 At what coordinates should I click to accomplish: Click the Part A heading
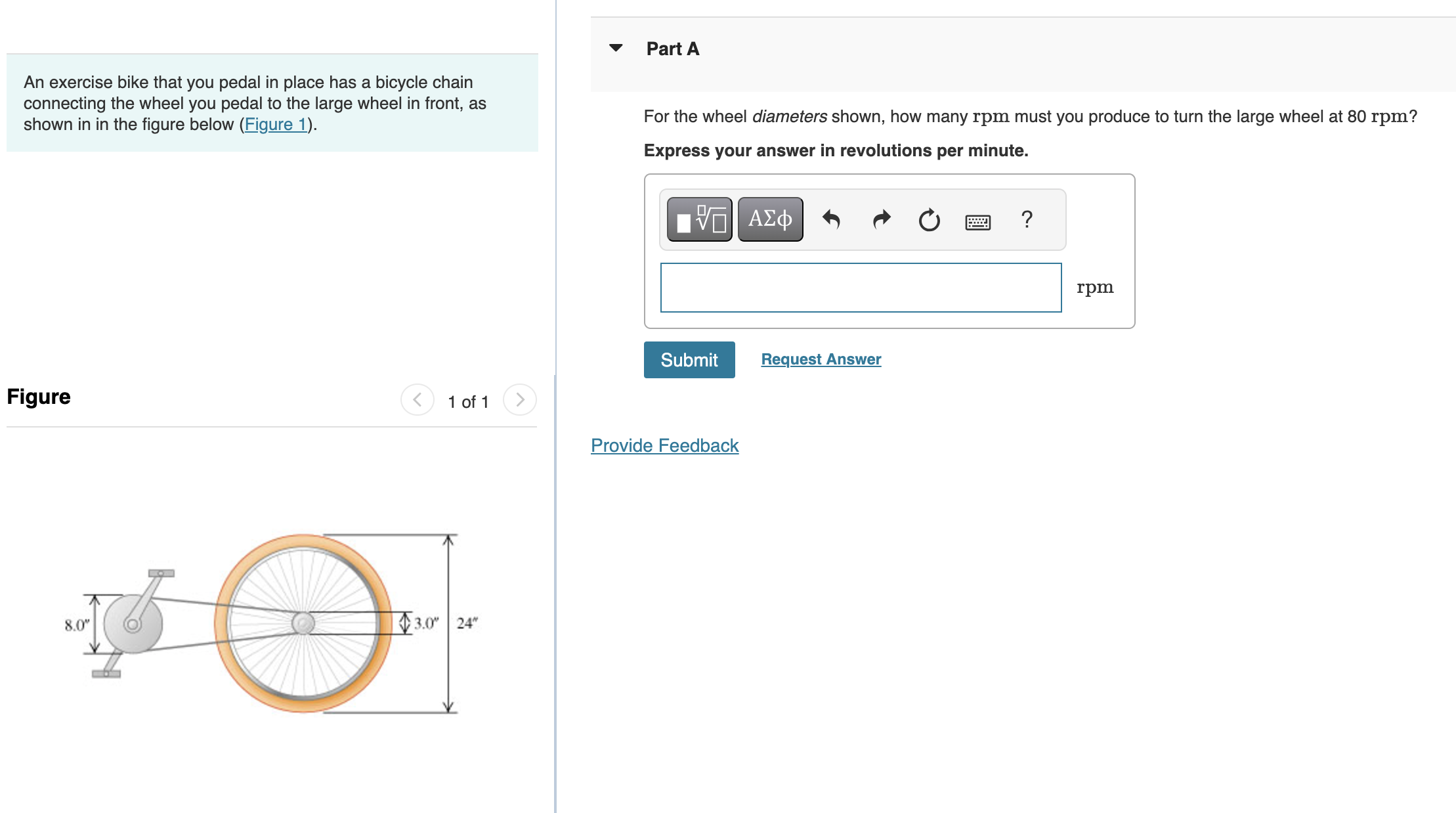[x=673, y=49]
